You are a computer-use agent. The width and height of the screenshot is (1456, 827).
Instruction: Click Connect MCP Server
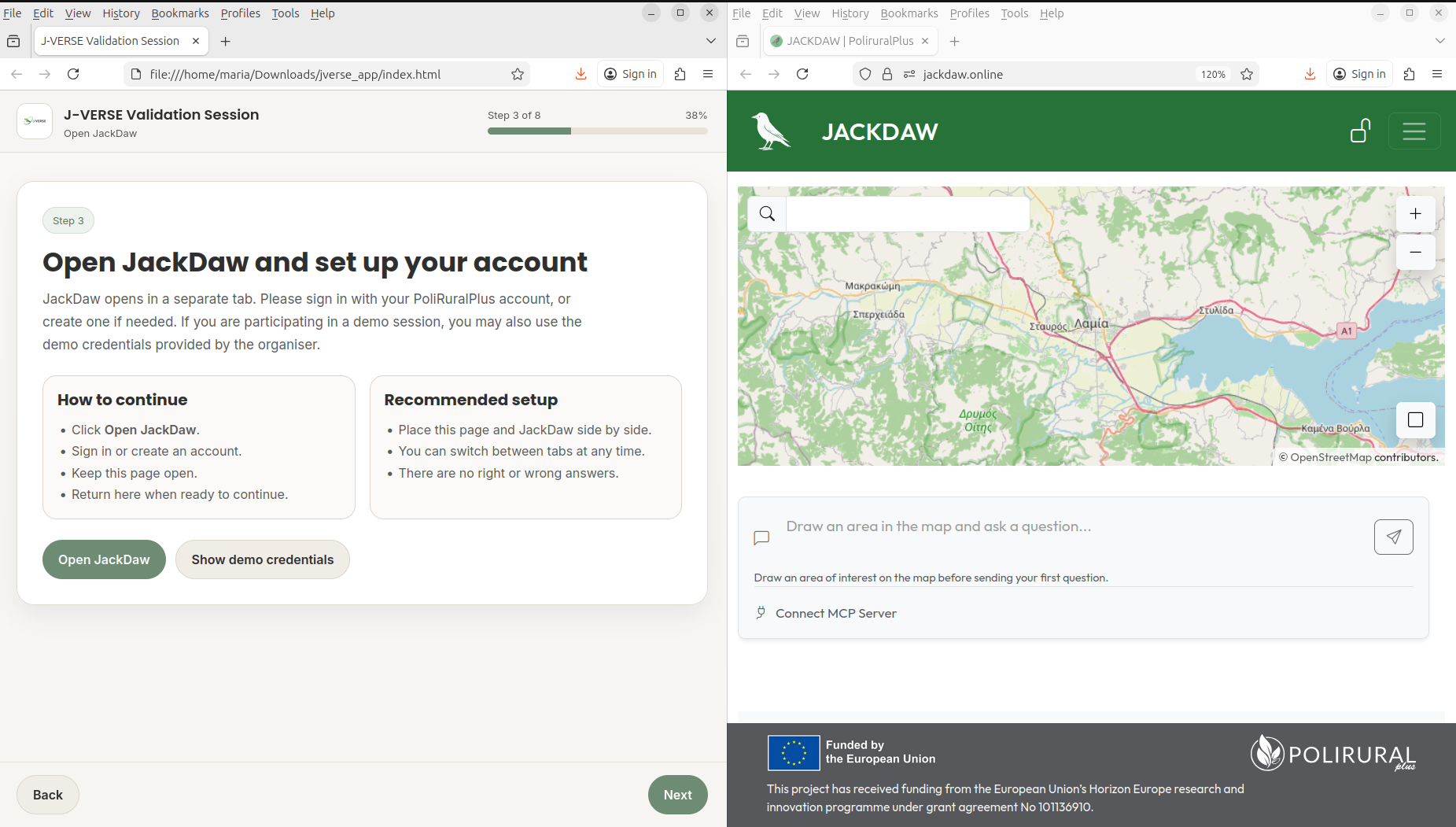(826, 613)
